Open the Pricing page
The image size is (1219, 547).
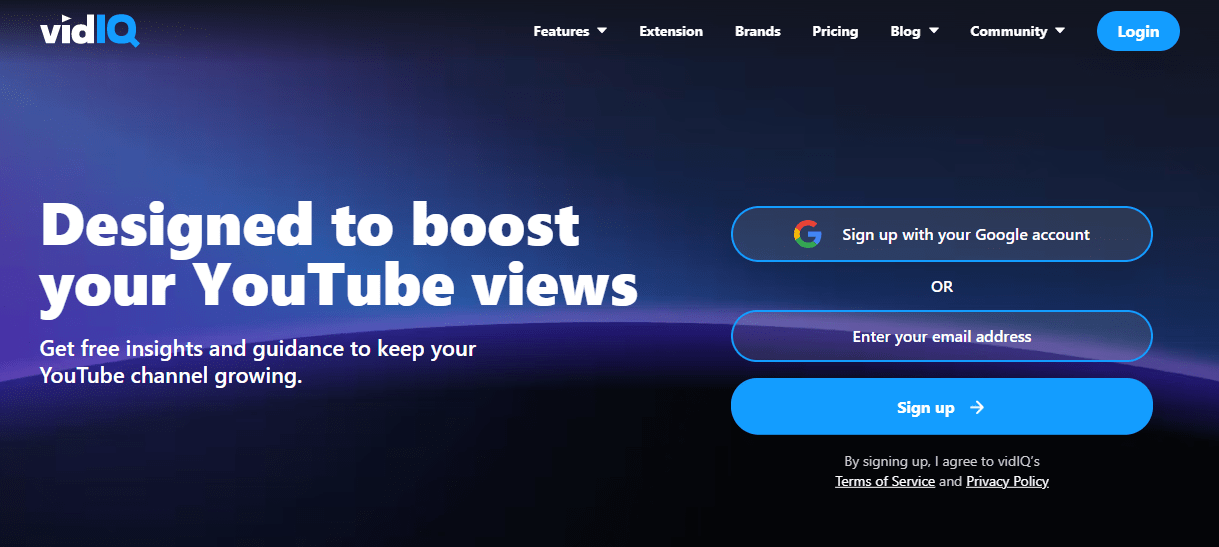(835, 31)
